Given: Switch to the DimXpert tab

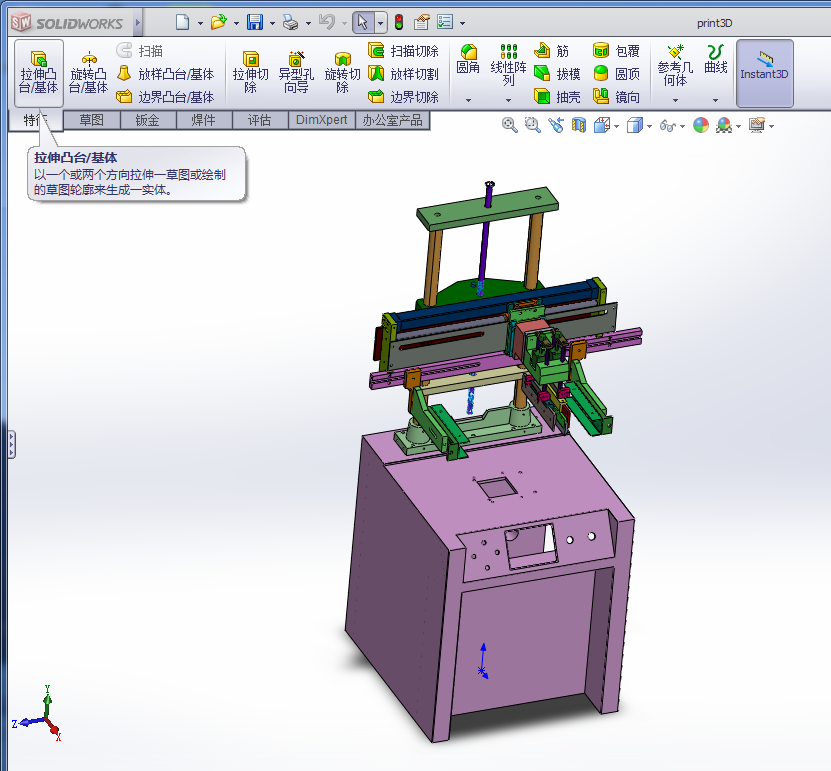Looking at the screenshot, I should point(321,120).
